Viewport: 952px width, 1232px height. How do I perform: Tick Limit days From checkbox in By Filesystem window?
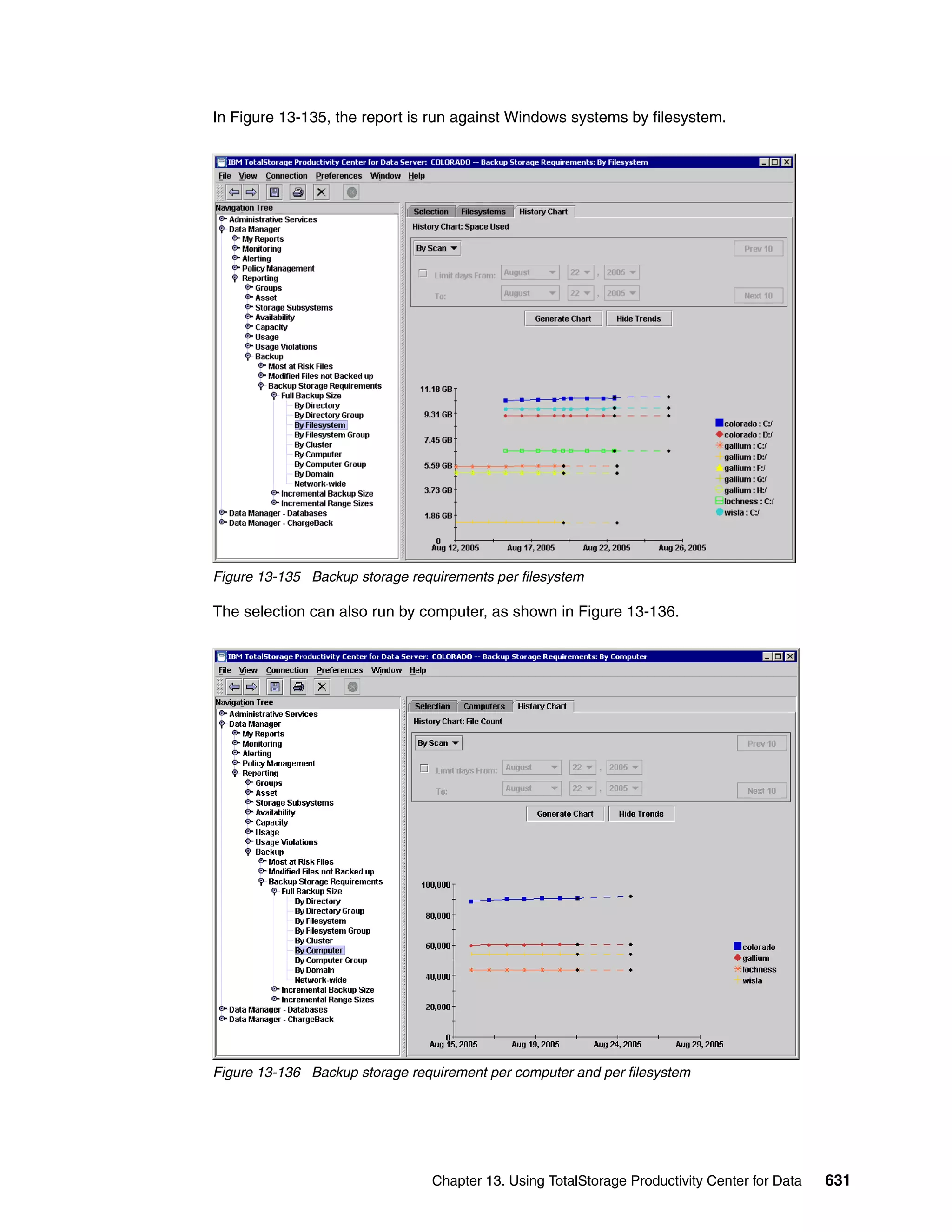(x=423, y=273)
